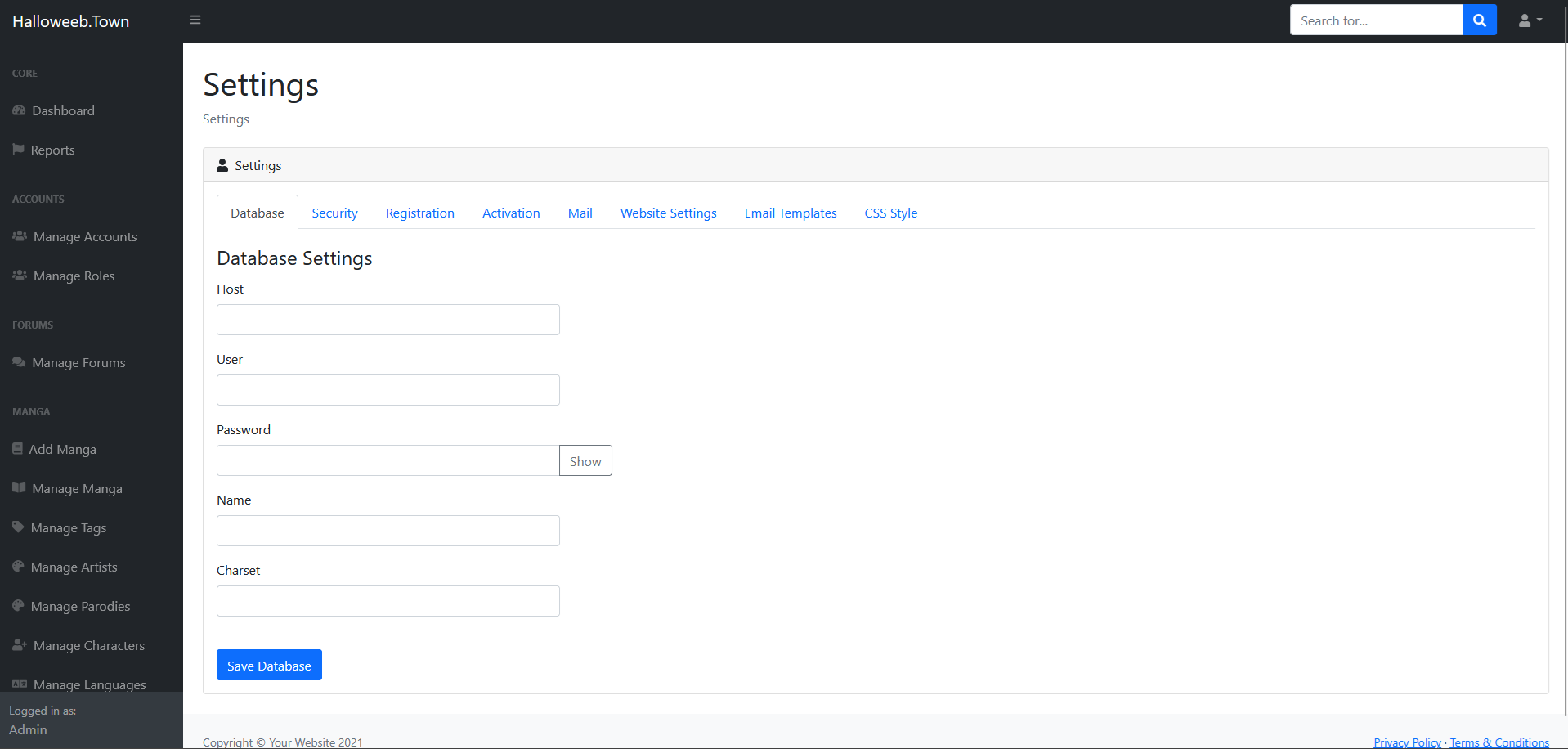Focus the User input field

tap(388, 390)
